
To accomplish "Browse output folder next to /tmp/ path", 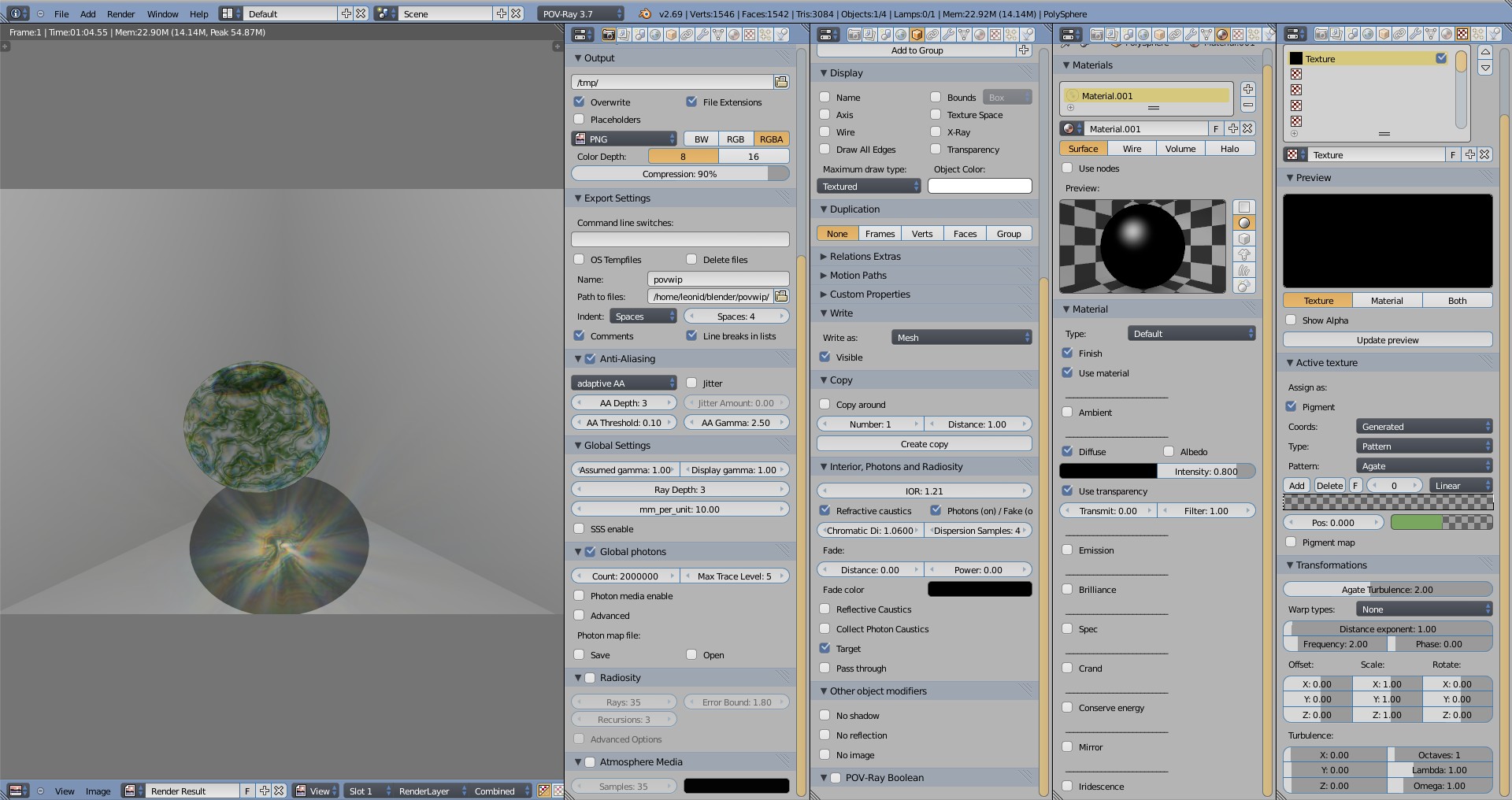I will point(781,82).
